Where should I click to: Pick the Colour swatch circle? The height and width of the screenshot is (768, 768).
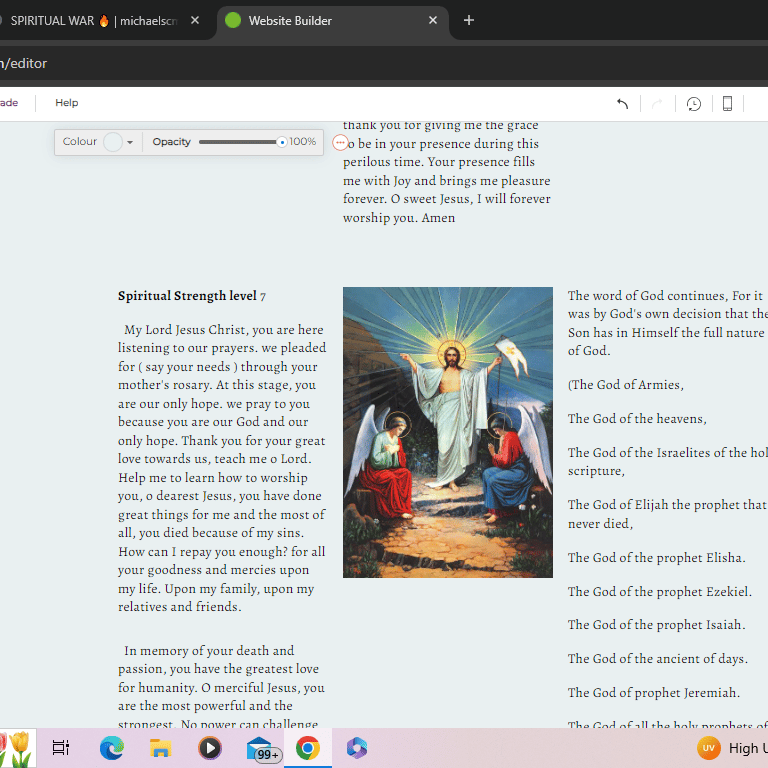[x=113, y=142]
